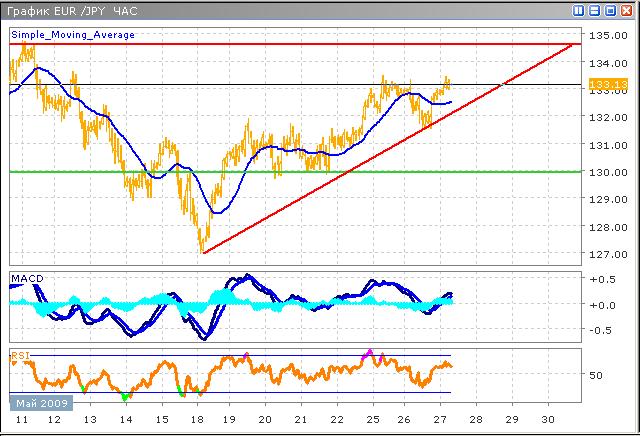Image resolution: width=640 pixels, height=436 pixels.
Task: Click the 50 level RSI scale label
Action: tap(596, 376)
